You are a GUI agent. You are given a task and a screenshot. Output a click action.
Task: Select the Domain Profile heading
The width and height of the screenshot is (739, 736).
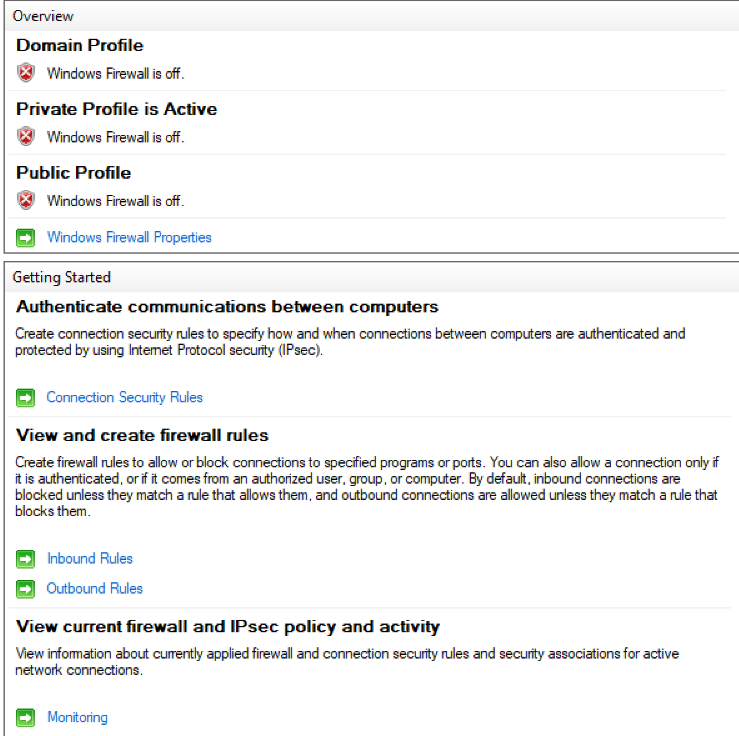[x=80, y=45]
